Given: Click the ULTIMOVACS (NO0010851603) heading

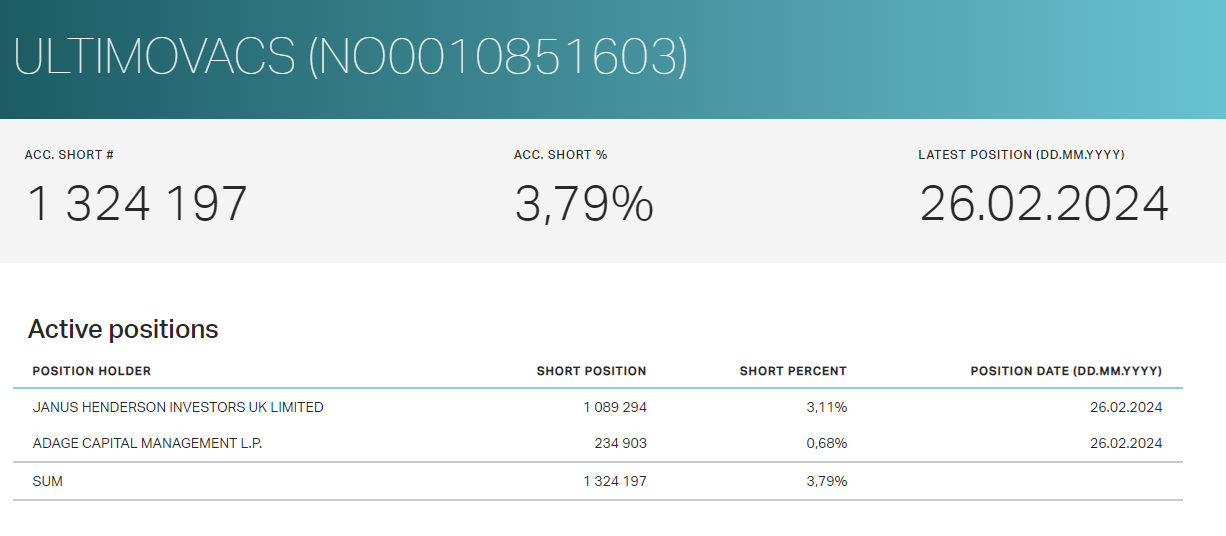Looking at the screenshot, I should click(350, 57).
